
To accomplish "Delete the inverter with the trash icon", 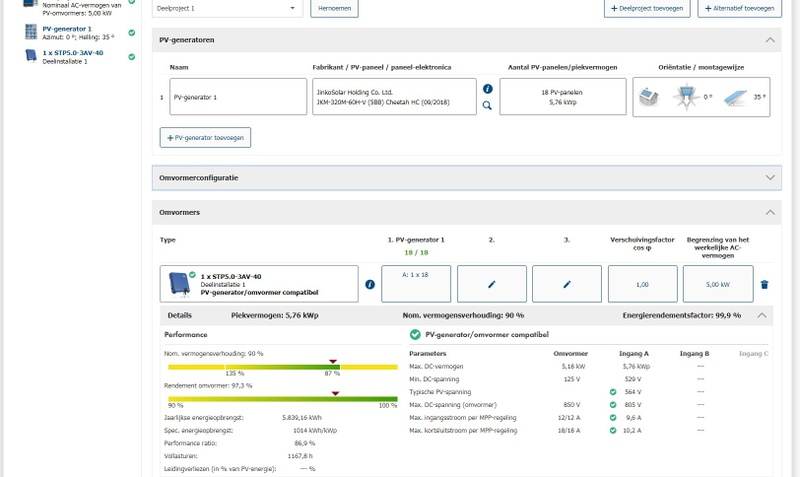I will [x=764, y=284].
